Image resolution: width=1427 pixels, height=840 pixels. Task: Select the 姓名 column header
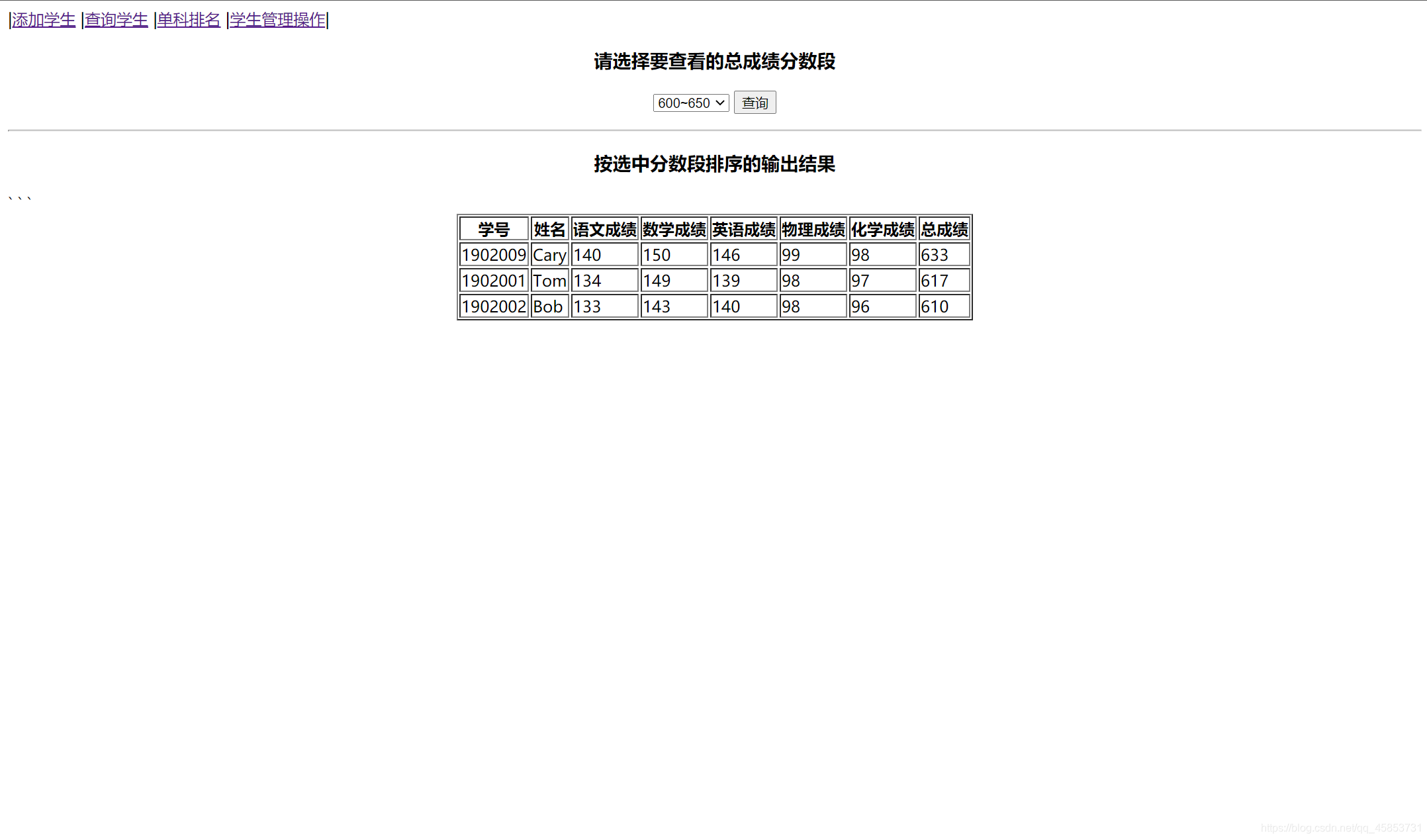pyautogui.click(x=549, y=229)
